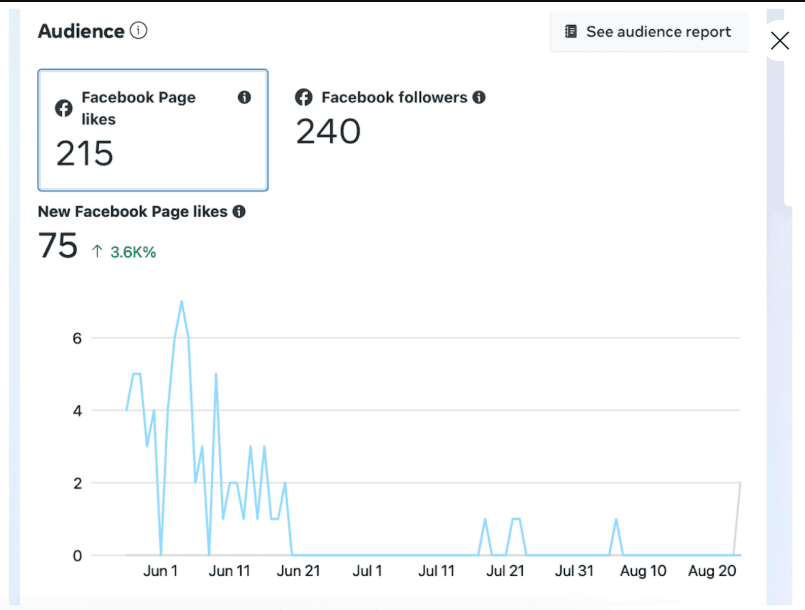The width and height of the screenshot is (805, 610).
Task: Click the highest chart peak near Jun 4
Action: point(181,302)
